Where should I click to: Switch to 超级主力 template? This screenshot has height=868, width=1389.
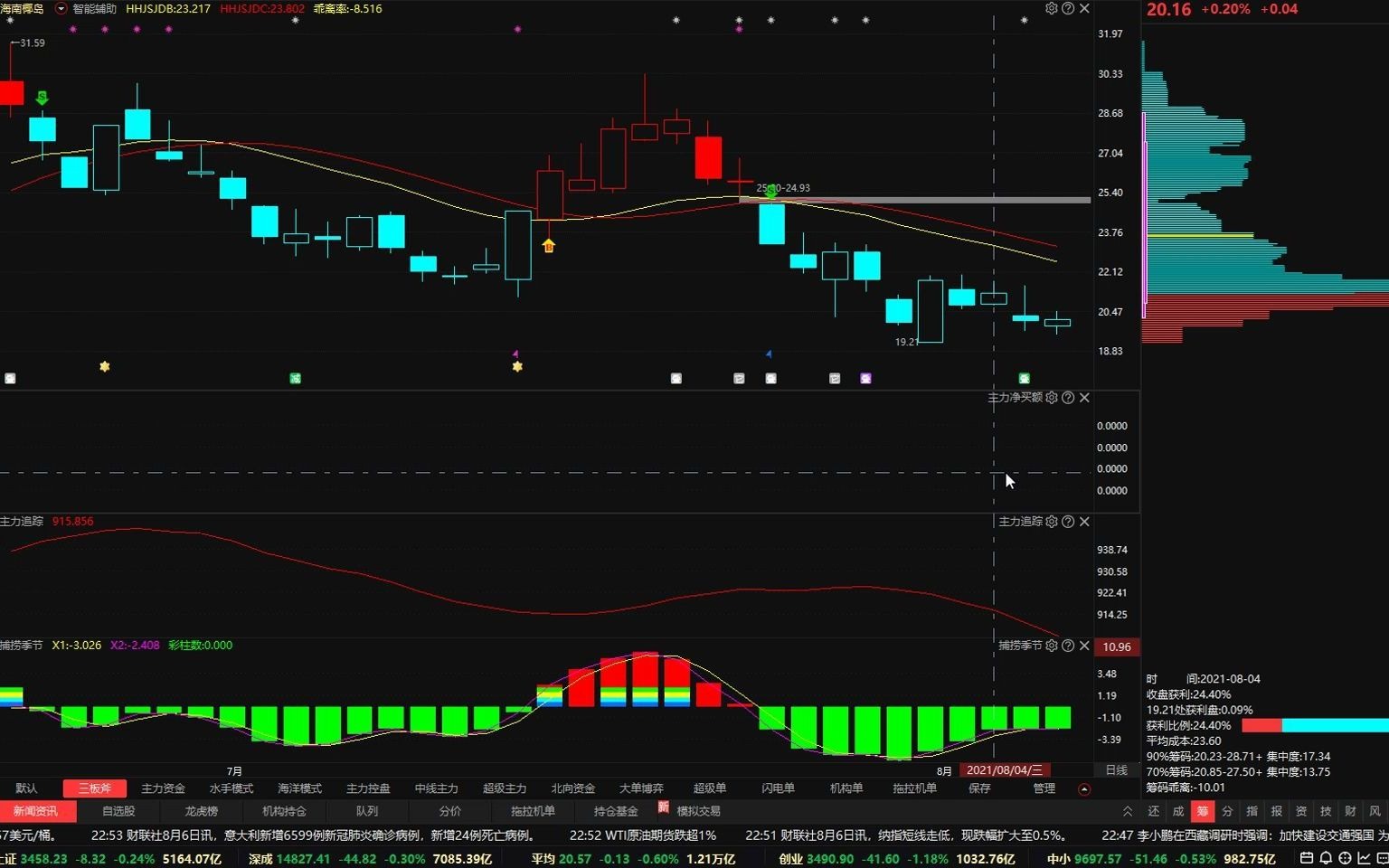[505, 789]
